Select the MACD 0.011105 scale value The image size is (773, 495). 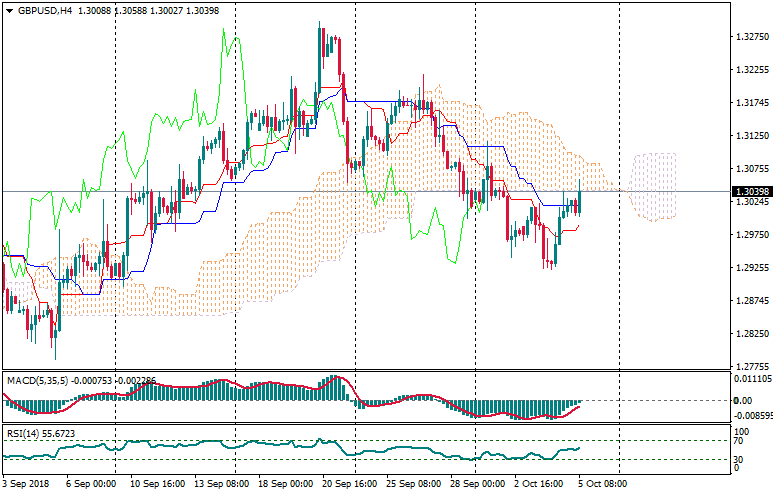(751, 380)
